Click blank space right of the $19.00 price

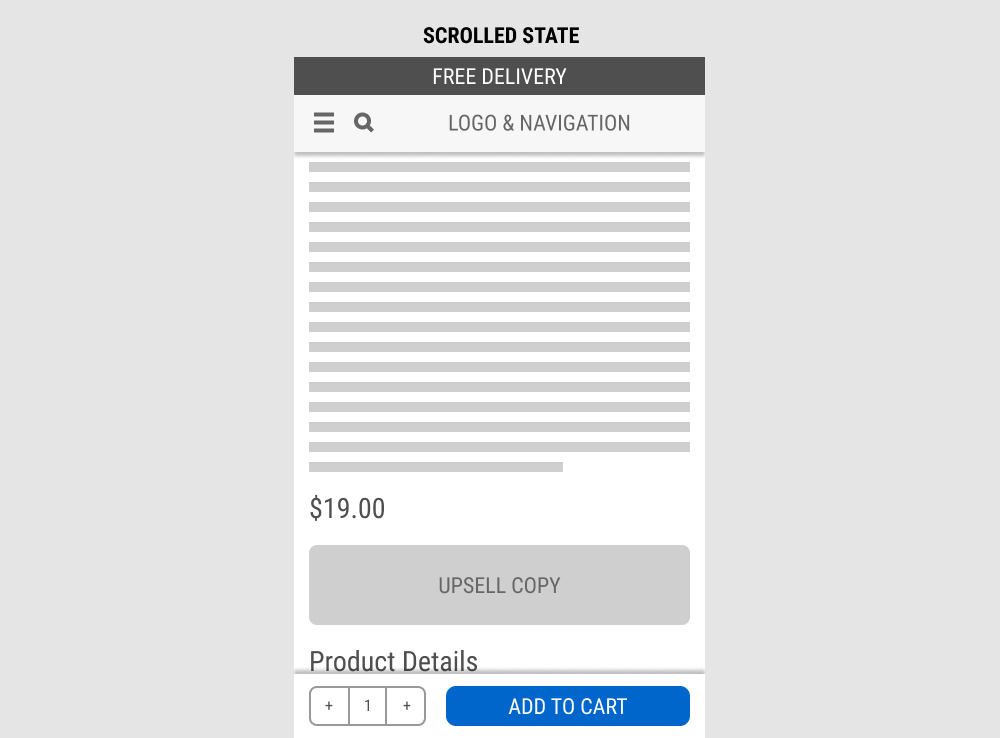tap(540, 509)
